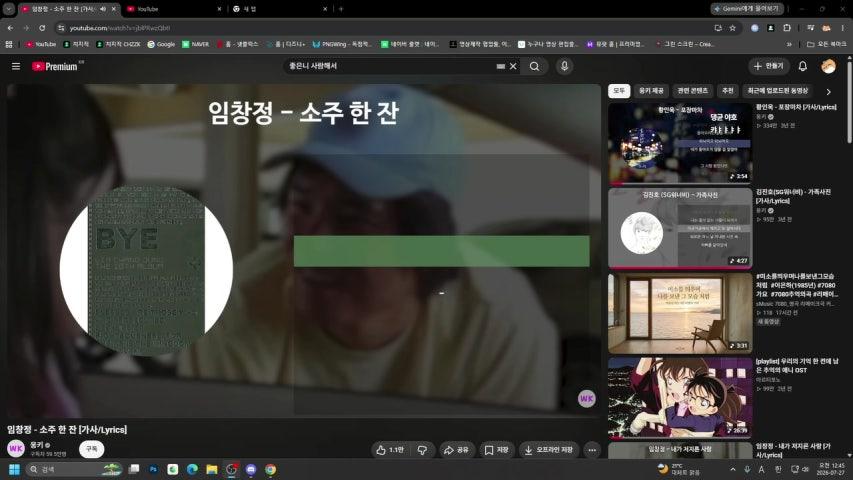The width and height of the screenshot is (853, 480).
Task: Select the 최근에 업로드된 동영상 chip
Action: click(777, 91)
